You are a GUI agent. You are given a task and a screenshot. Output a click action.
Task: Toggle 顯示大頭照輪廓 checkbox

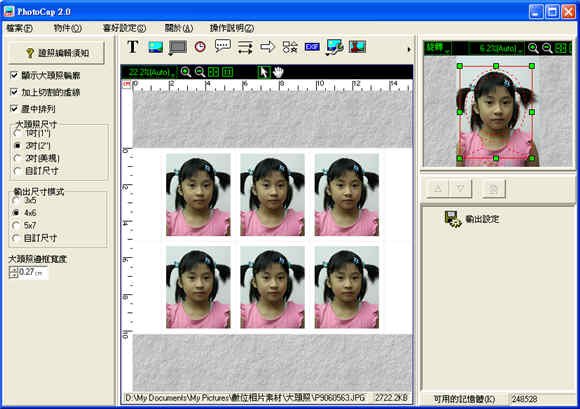pos(14,75)
